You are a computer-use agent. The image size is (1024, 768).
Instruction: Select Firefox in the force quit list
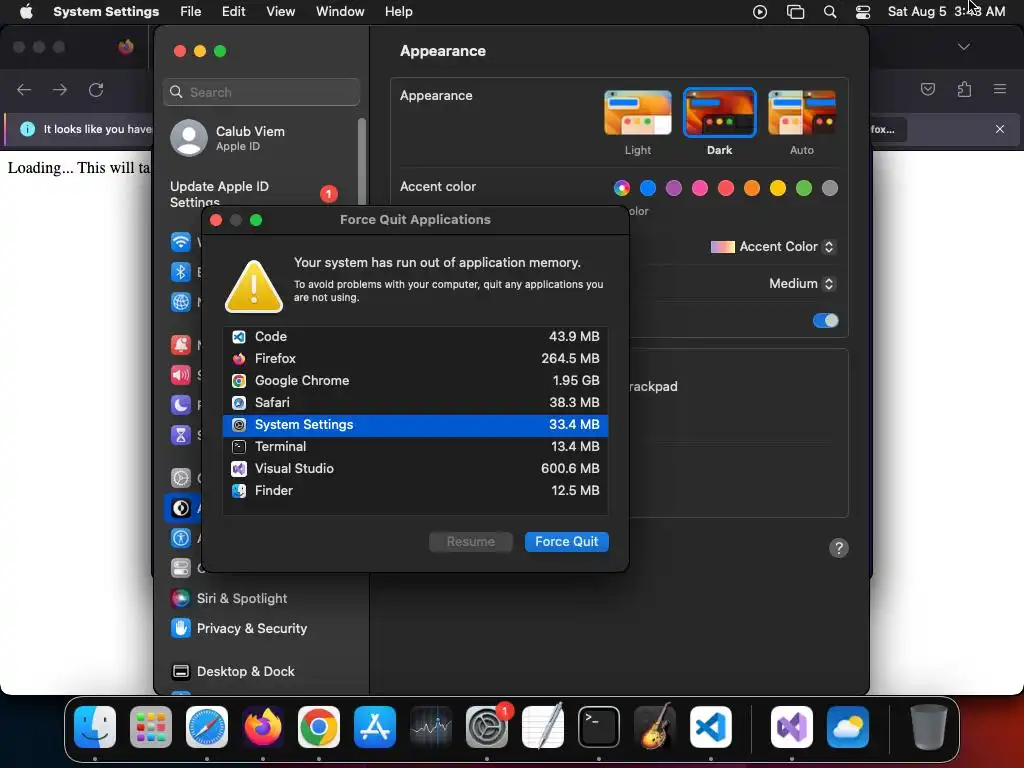[x=415, y=359]
